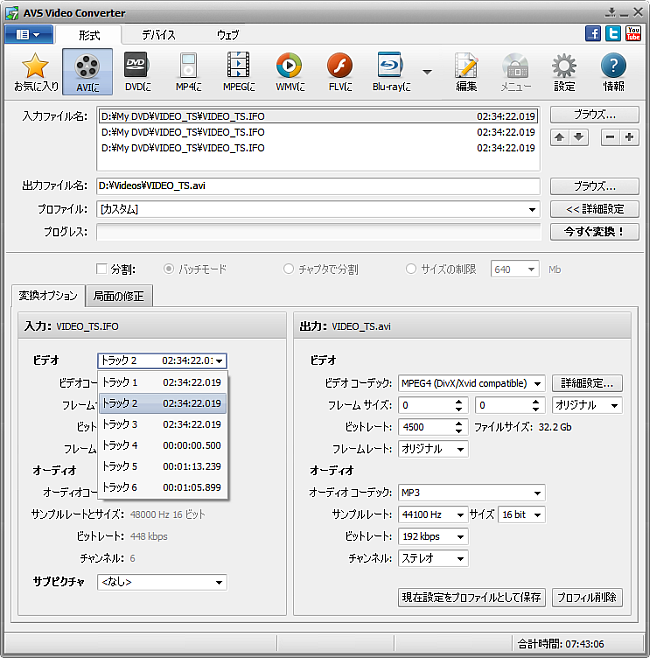Switch to the ウェブ tab
This screenshot has width=650, height=658.
point(228,35)
